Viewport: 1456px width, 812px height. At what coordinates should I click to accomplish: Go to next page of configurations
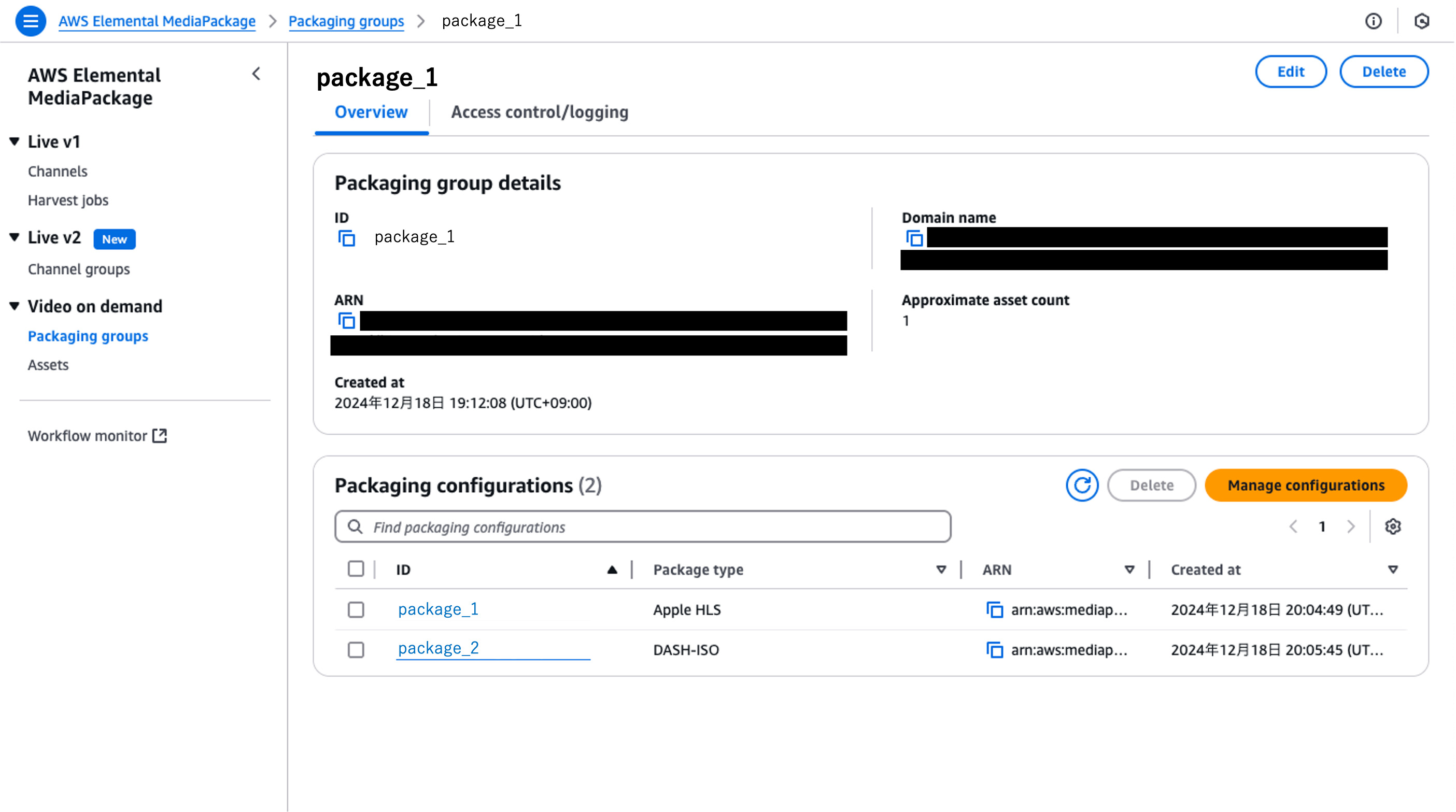(x=1351, y=526)
